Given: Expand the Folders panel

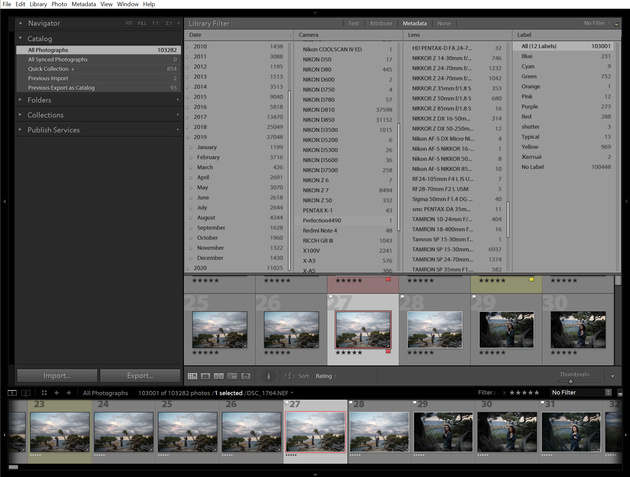Looking at the screenshot, I should (x=20, y=100).
